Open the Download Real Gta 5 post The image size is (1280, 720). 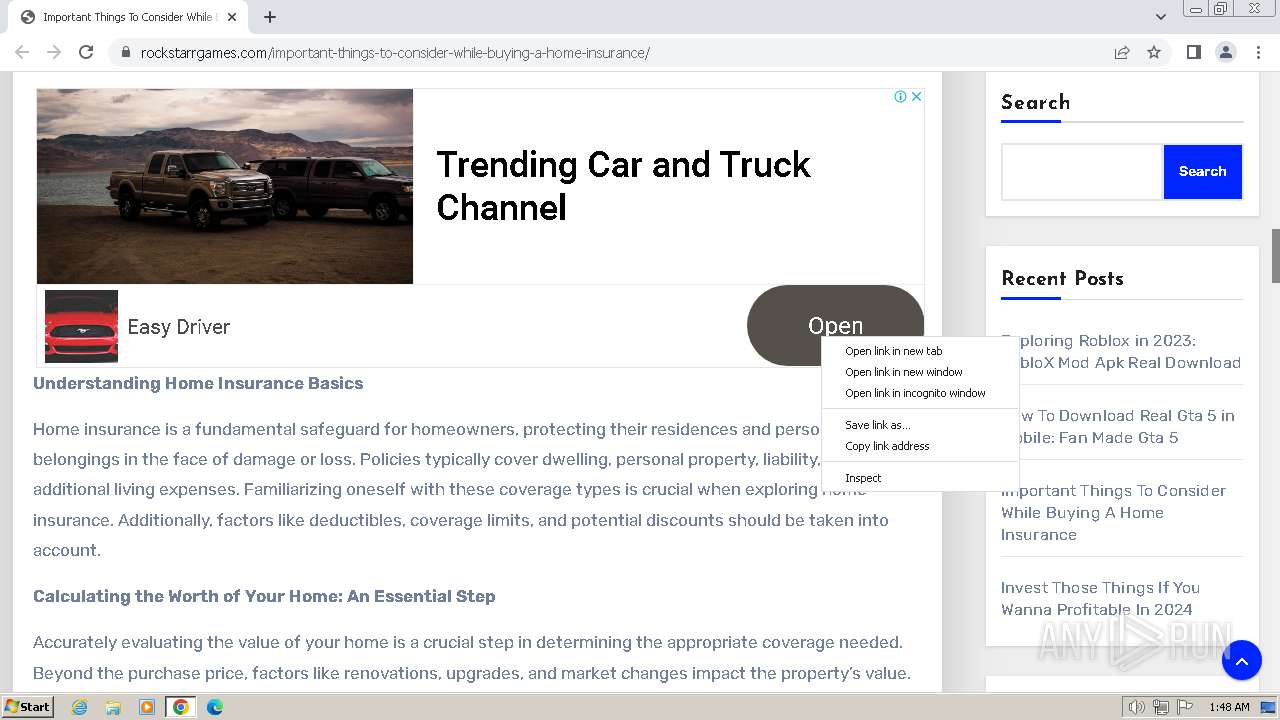tap(1118, 427)
